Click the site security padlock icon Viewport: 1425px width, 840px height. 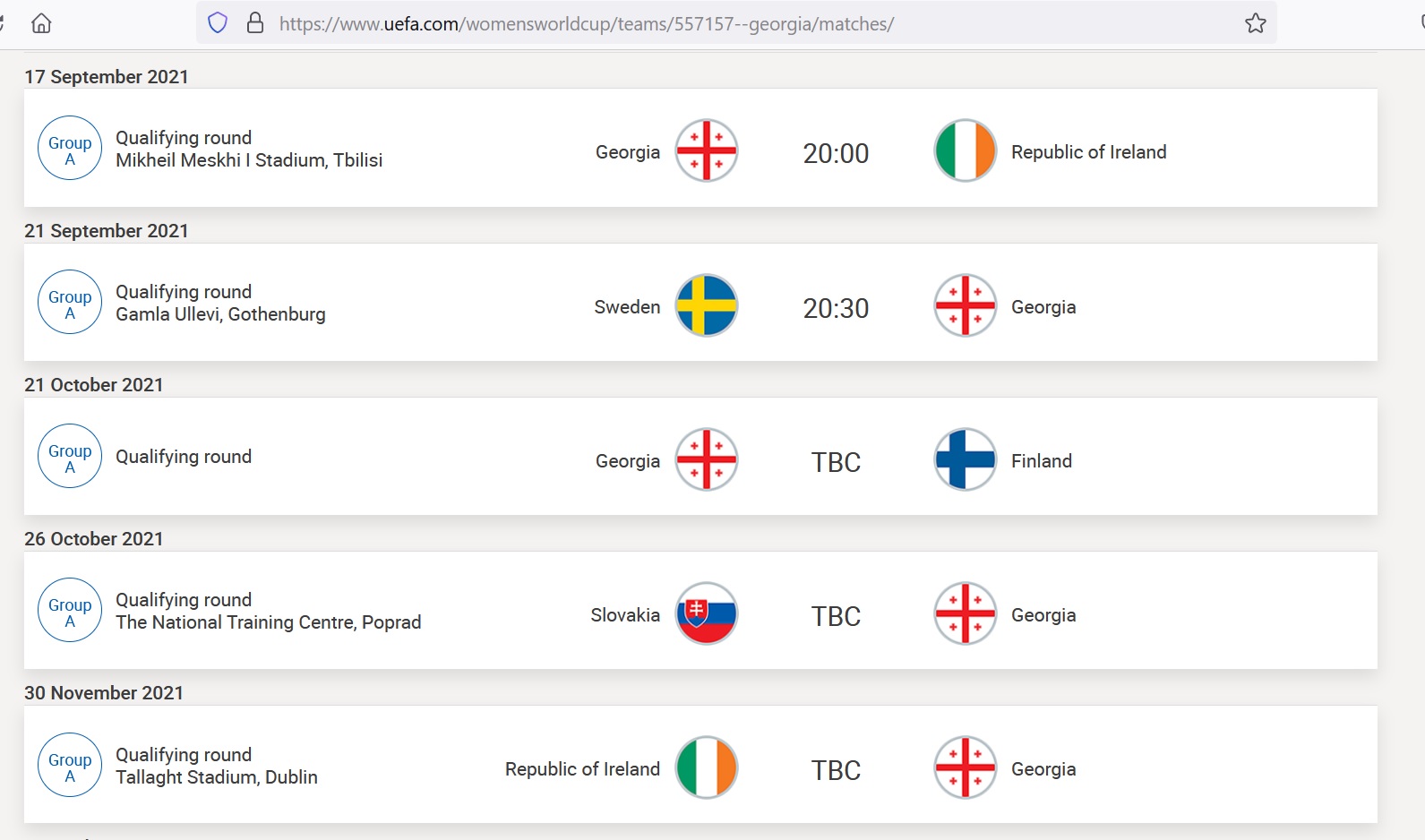point(255,23)
